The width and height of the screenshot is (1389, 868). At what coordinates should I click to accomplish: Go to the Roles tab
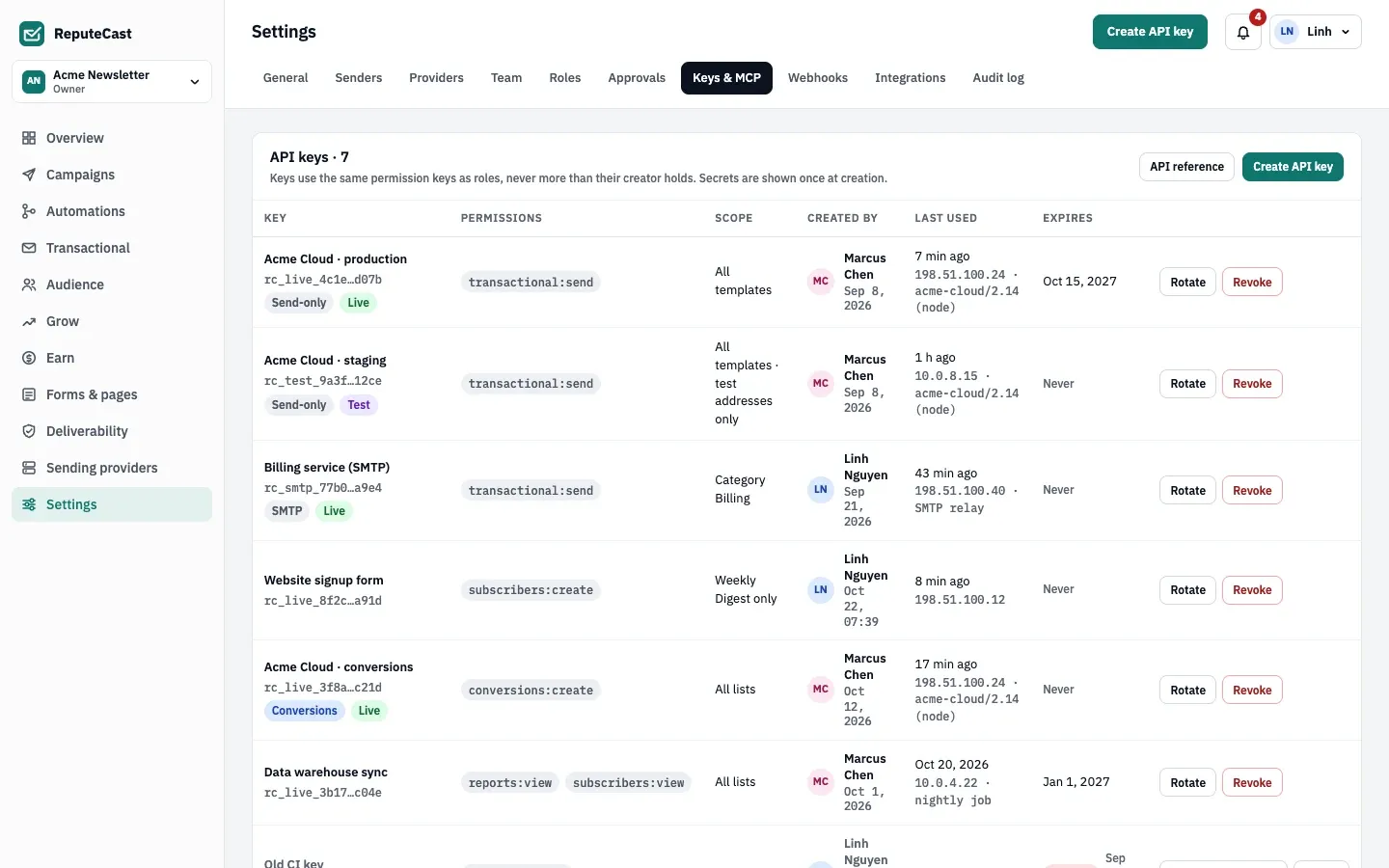point(565,78)
